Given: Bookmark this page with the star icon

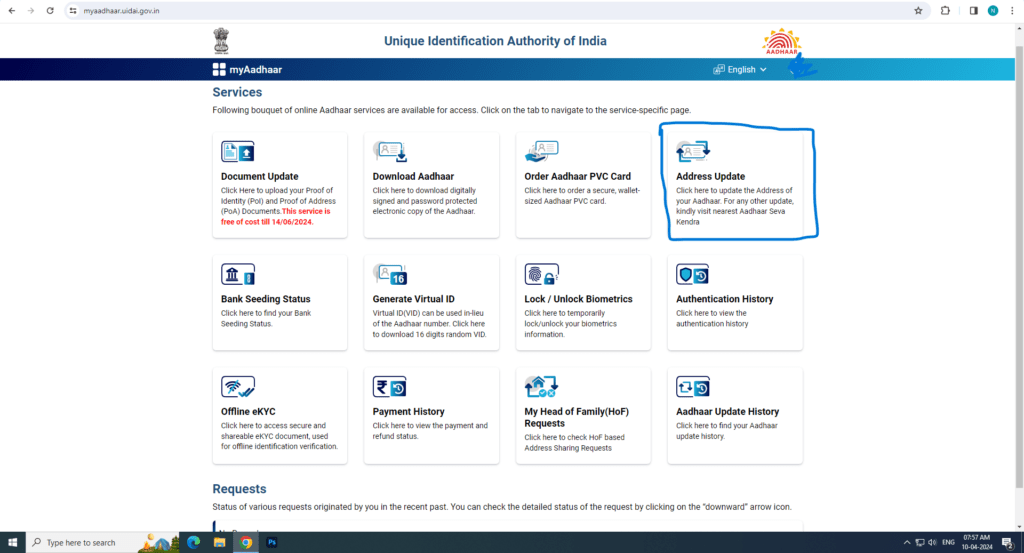Looking at the screenshot, I should click(918, 10).
